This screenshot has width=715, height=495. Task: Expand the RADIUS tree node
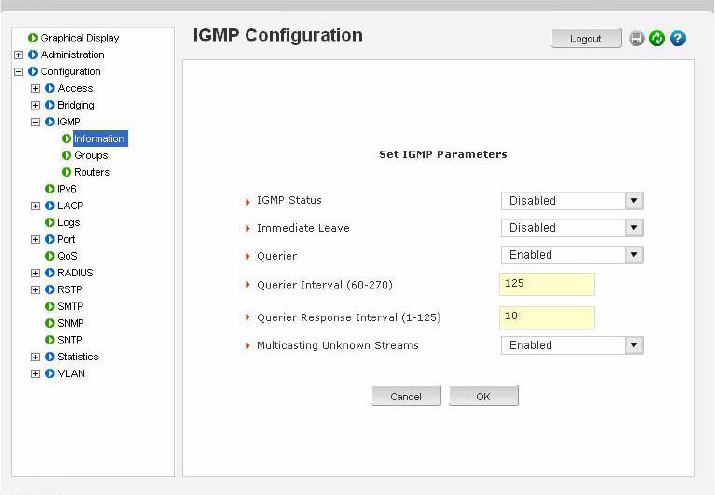[x=35, y=273]
